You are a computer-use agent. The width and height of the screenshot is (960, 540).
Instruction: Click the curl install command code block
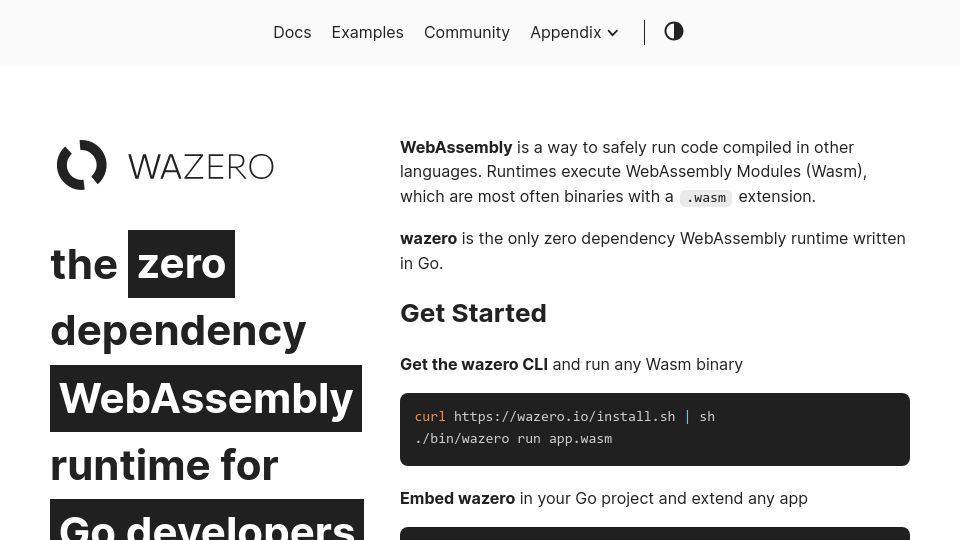tap(654, 429)
